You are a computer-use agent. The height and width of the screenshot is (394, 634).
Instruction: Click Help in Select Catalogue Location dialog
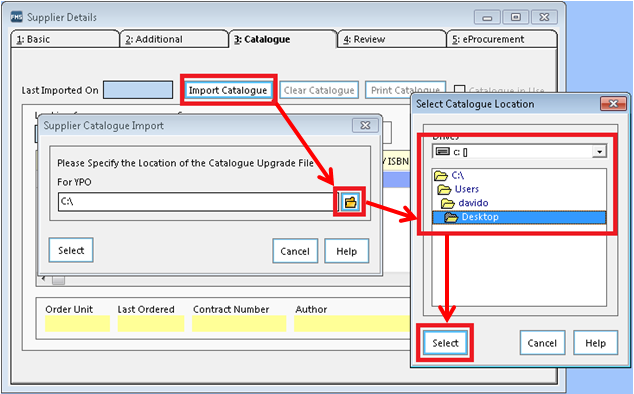596,343
